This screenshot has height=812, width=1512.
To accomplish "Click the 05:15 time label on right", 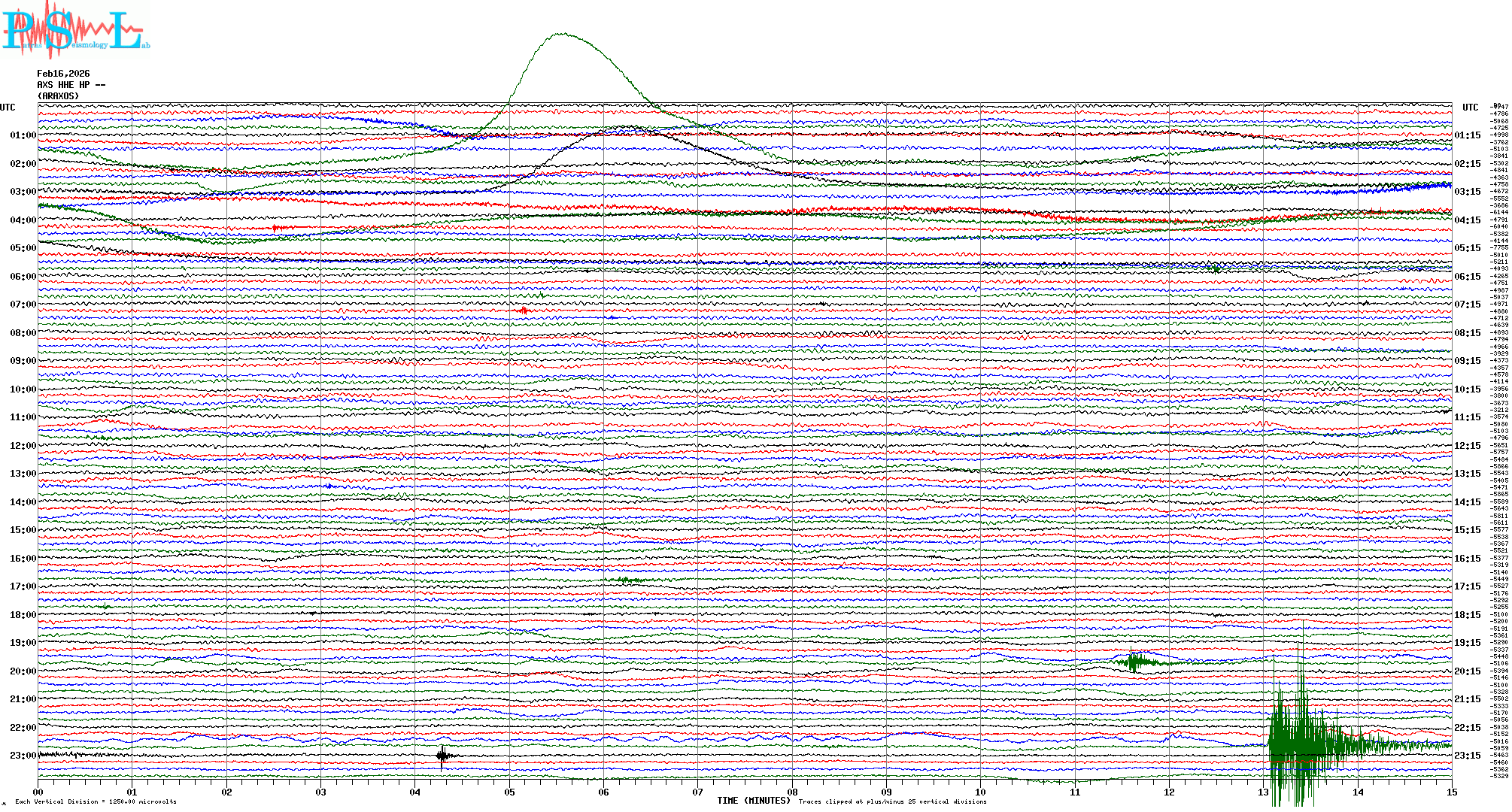I will (x=1467, y=248).
